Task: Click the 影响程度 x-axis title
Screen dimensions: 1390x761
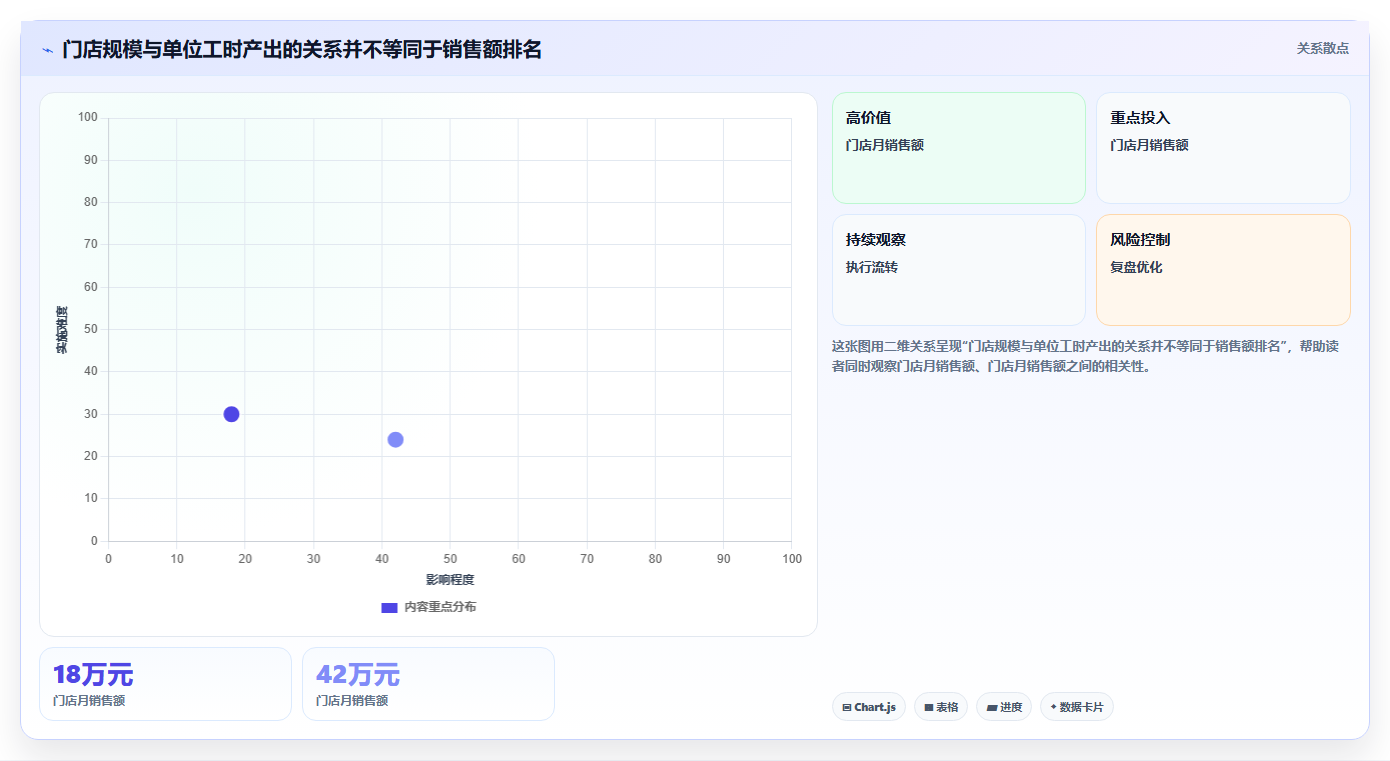Action: [x=450, y=580]
